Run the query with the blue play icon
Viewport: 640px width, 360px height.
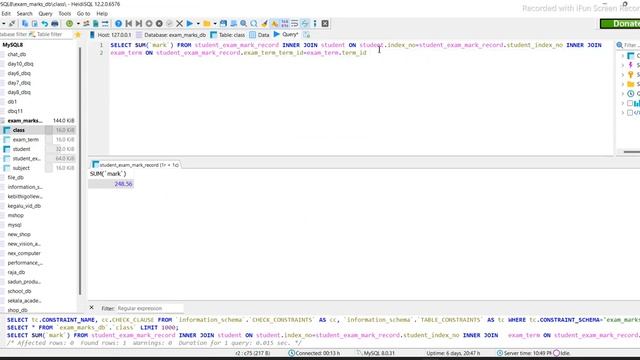click(190, 24)
